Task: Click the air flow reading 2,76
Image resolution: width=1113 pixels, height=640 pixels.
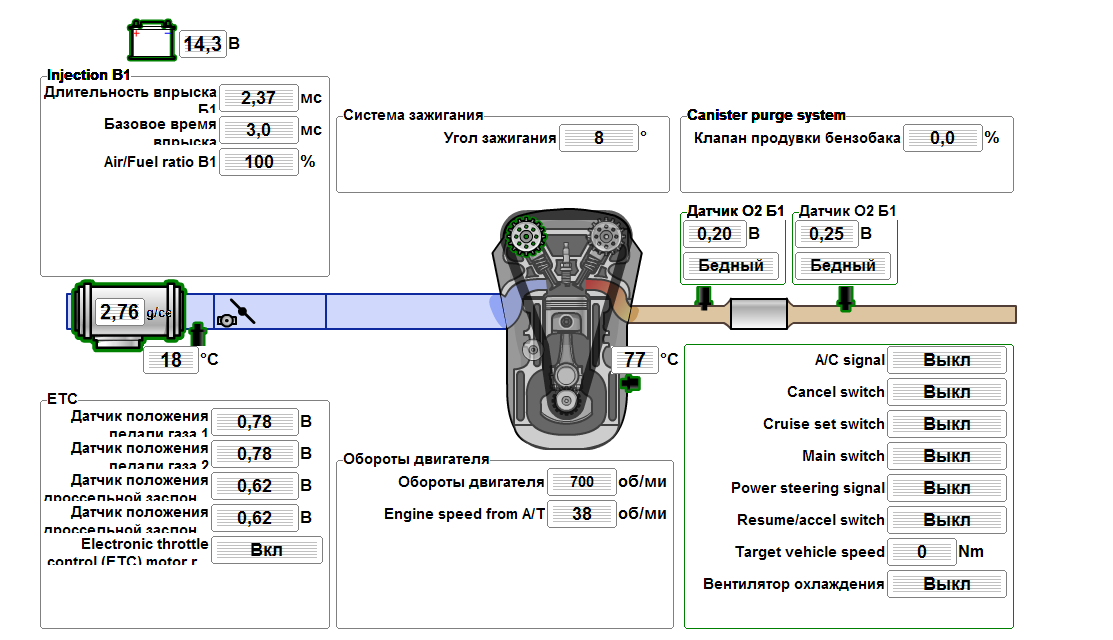Action: pos(119,312)
